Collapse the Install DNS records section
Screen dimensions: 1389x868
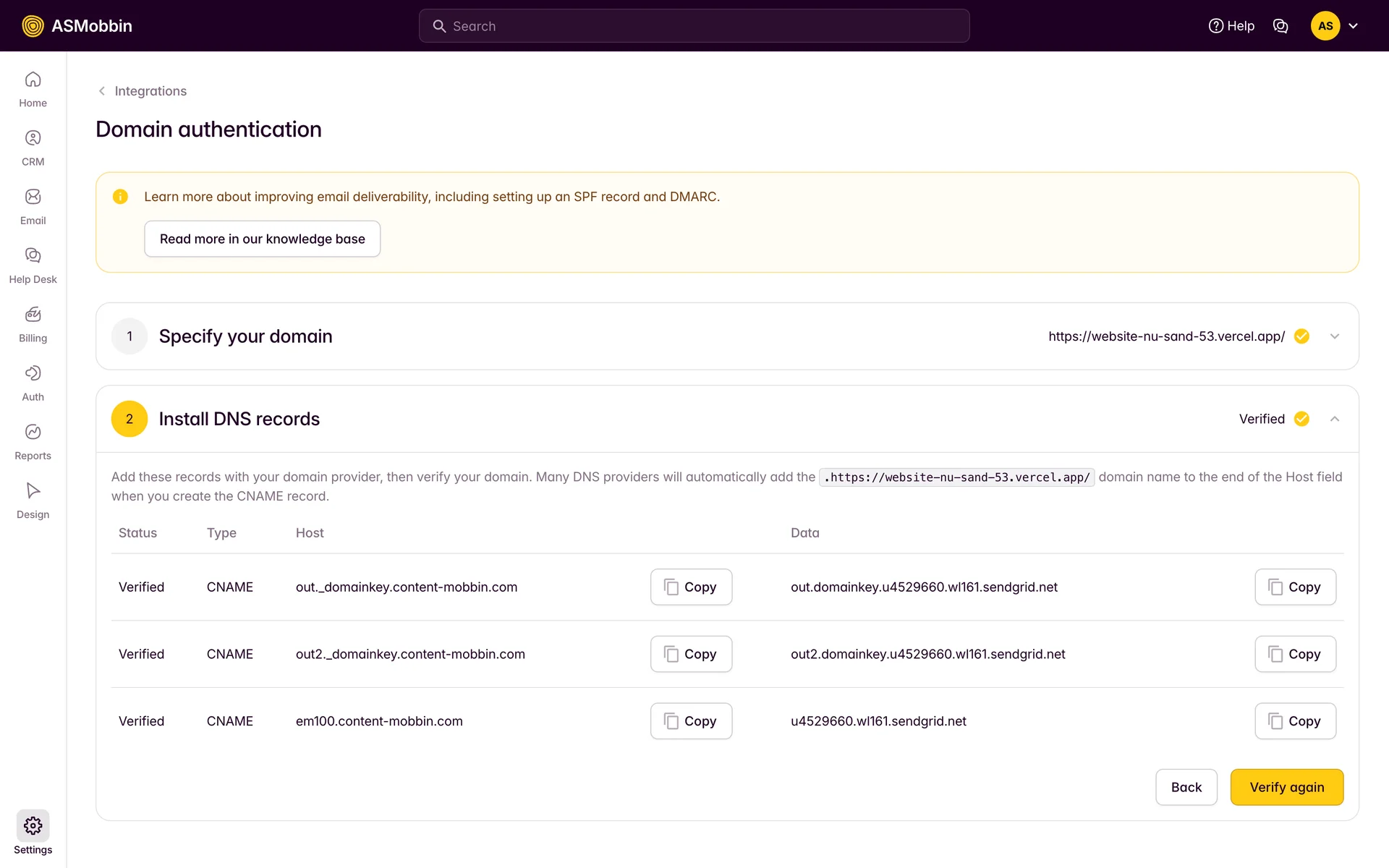click(x=1334, y=419)
